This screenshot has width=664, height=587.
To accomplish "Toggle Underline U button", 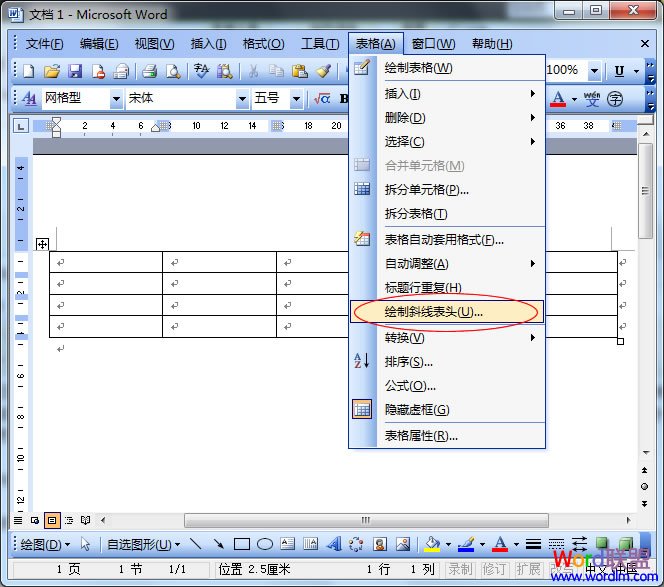I will click(x=619, y=71).
